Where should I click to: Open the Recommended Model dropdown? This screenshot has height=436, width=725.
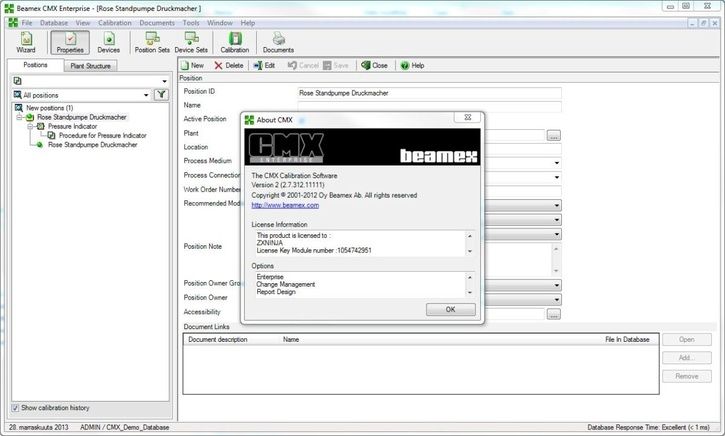557,205
